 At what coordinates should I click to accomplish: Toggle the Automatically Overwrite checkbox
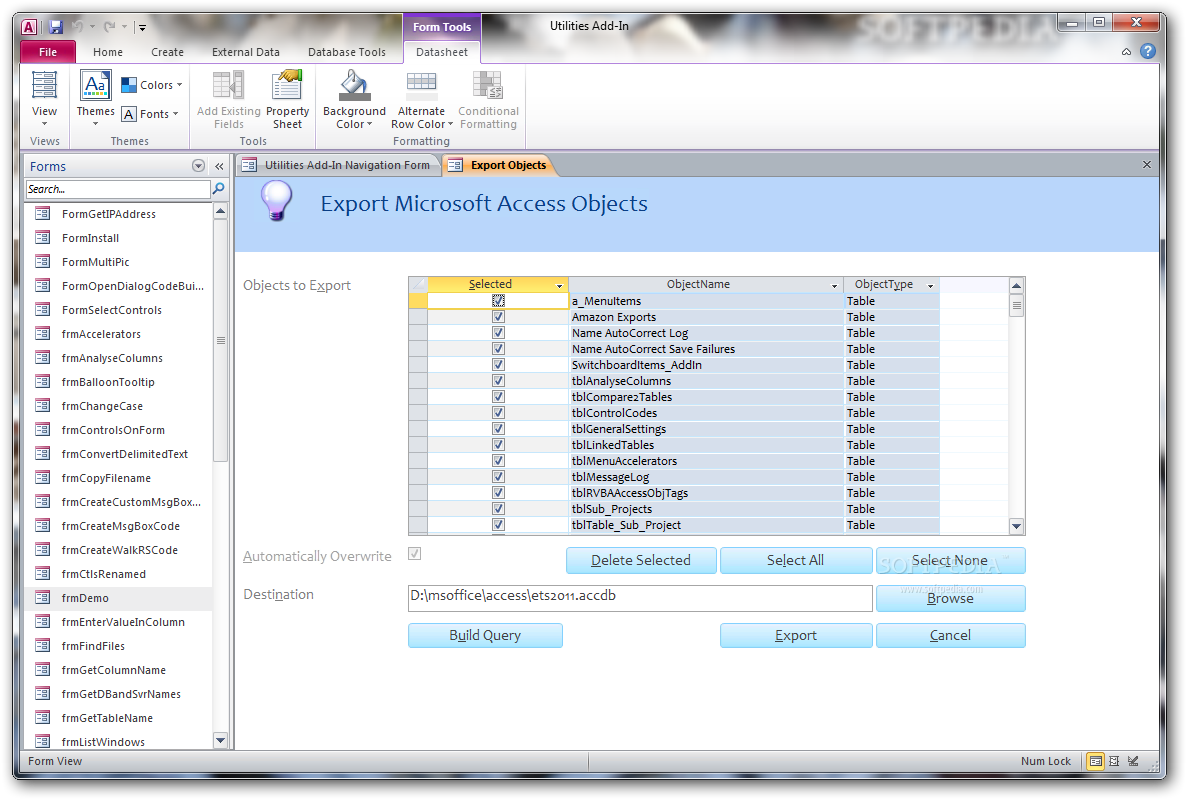coord(415,554)
